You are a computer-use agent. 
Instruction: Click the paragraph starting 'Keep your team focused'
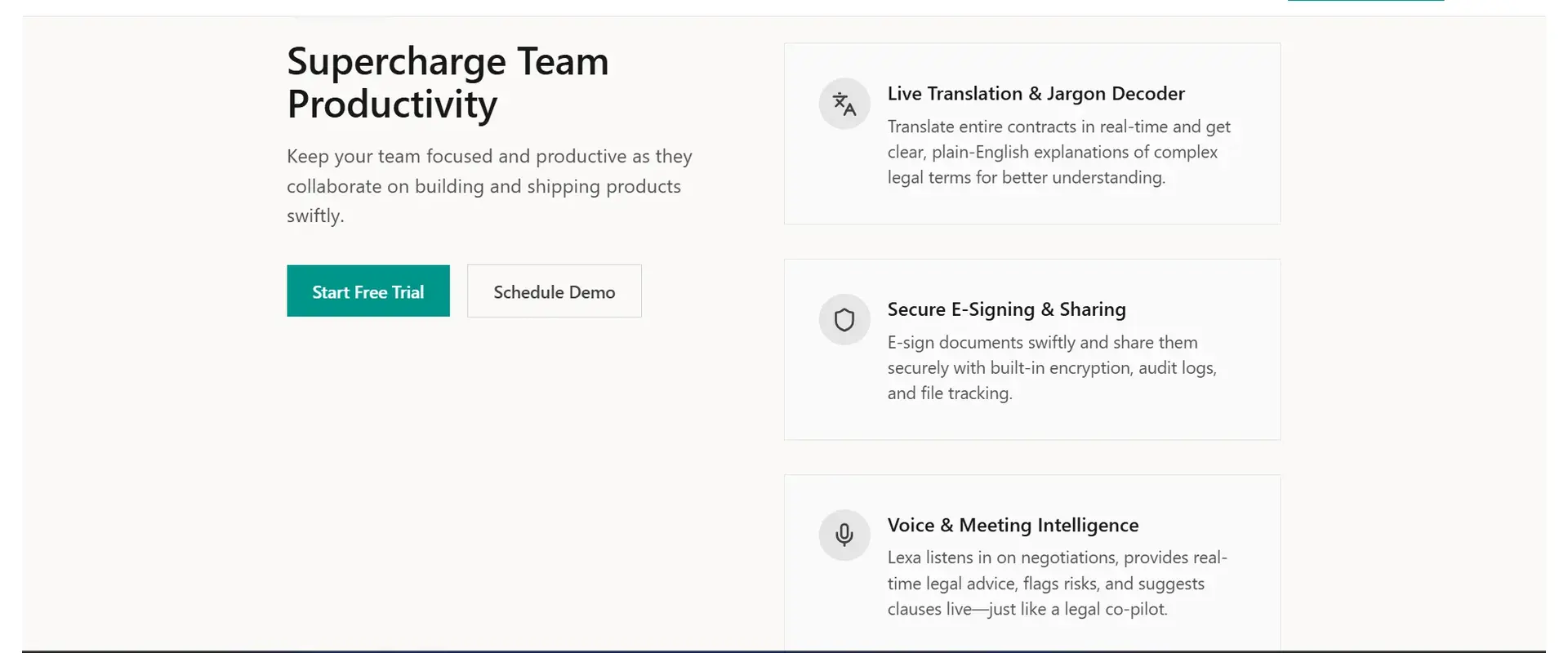(489, 186)
